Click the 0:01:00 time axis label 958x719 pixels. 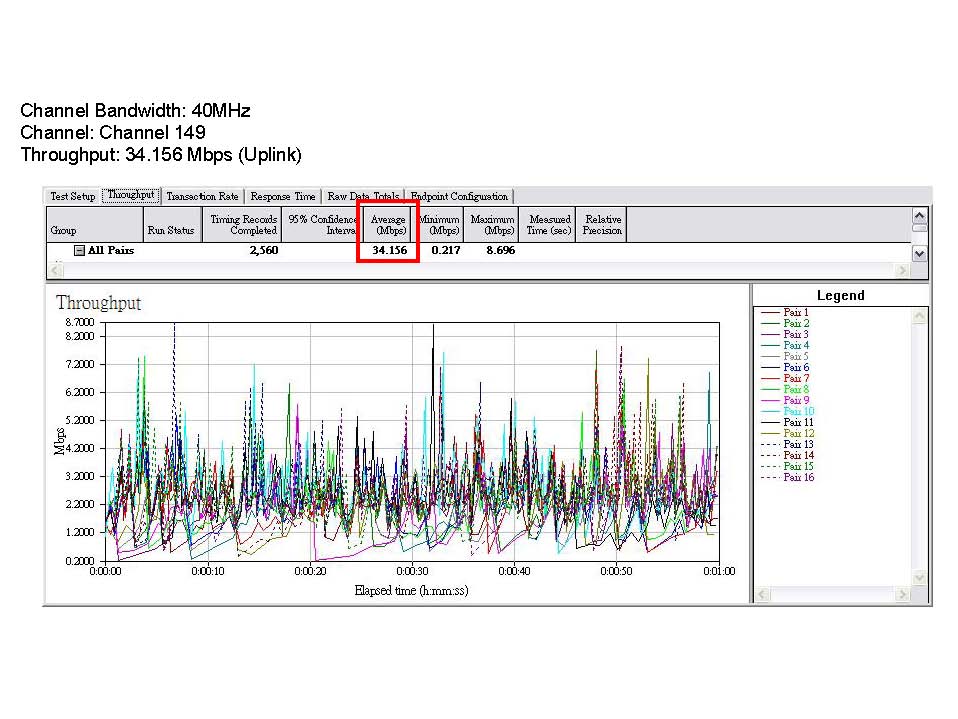719,571
